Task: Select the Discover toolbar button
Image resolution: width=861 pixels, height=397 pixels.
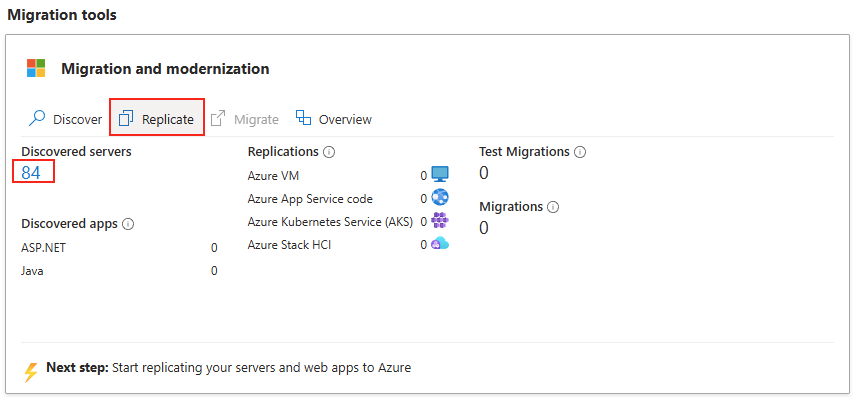Action: pyautogui.click(x=65, y=119)
